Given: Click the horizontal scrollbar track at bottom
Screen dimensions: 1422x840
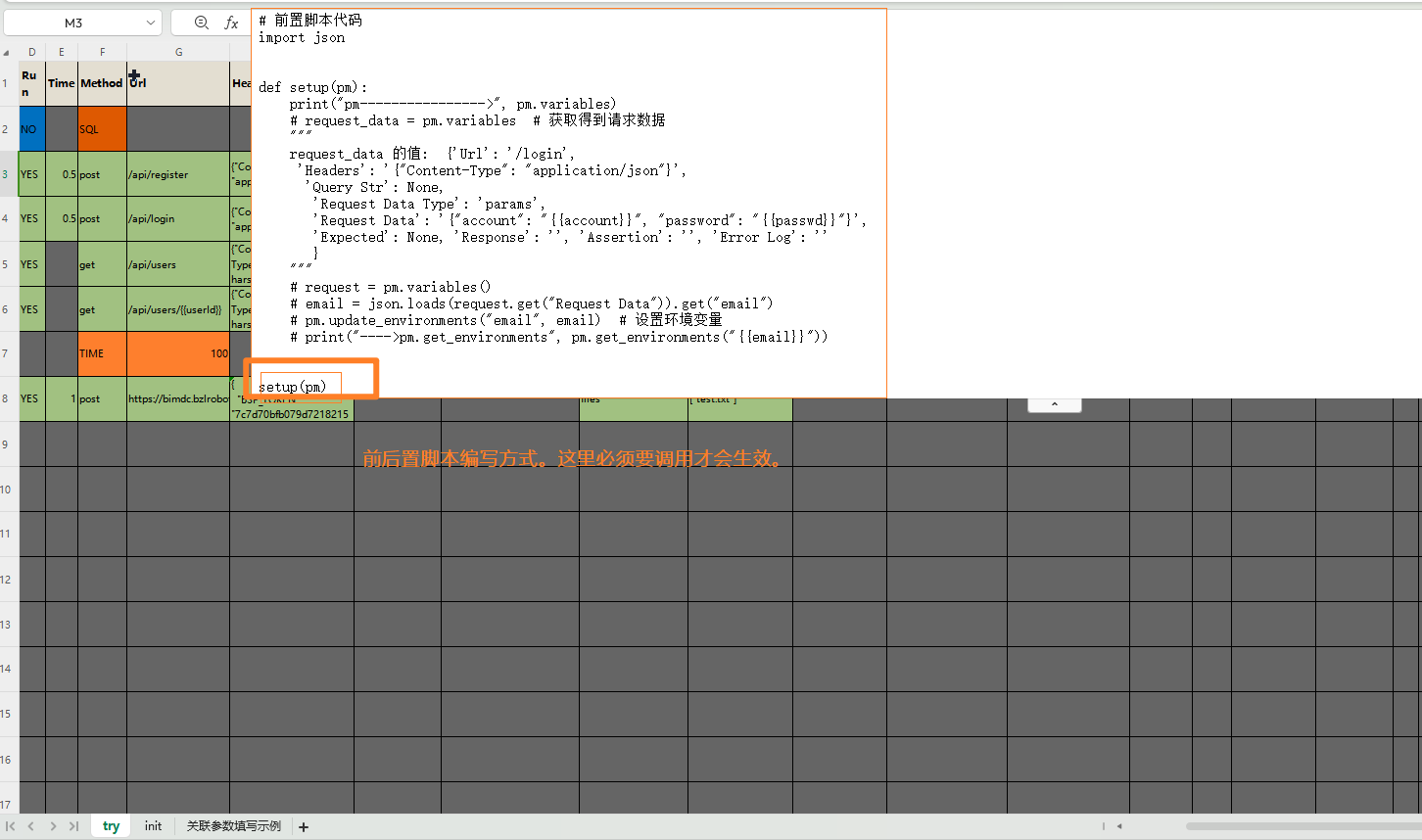Looking at the screenshot, I should pyautogui.click(x=1303, y=826).
